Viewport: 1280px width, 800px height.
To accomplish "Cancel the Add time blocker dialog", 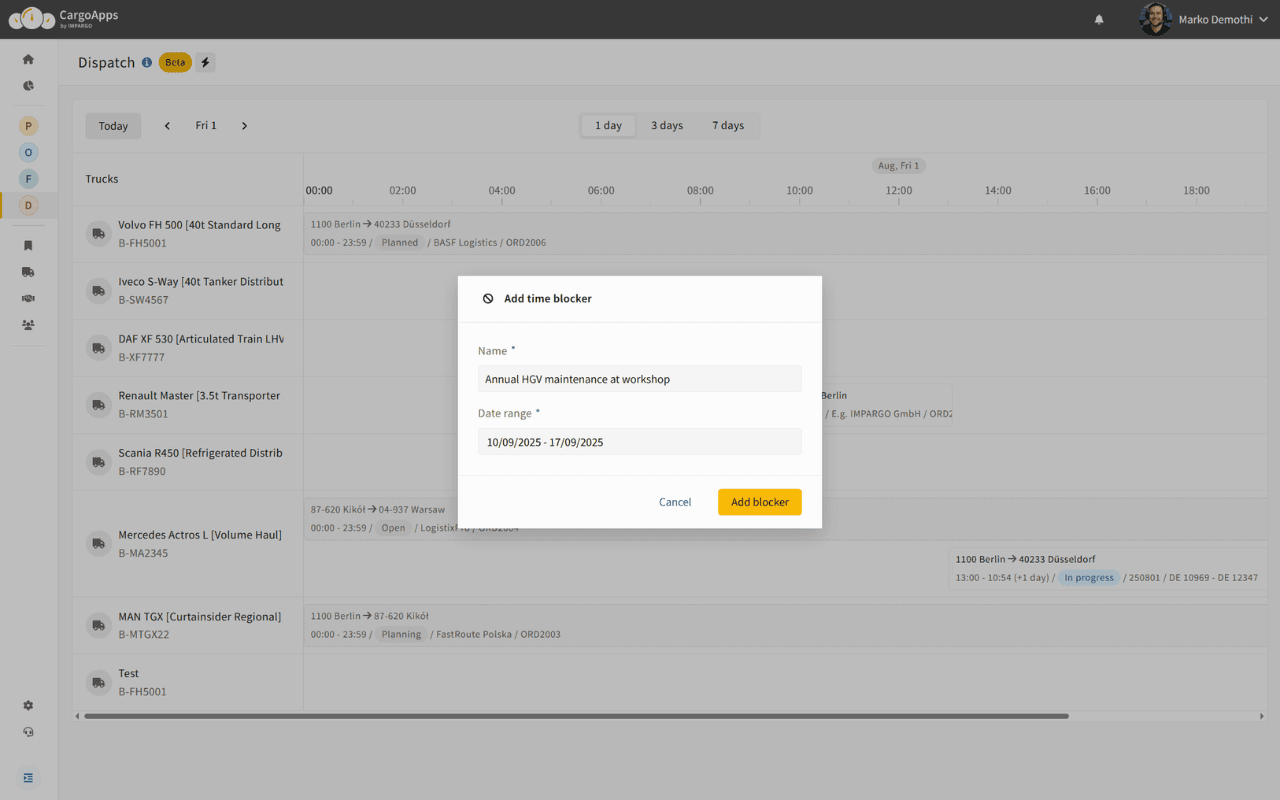I will point(675,501).
